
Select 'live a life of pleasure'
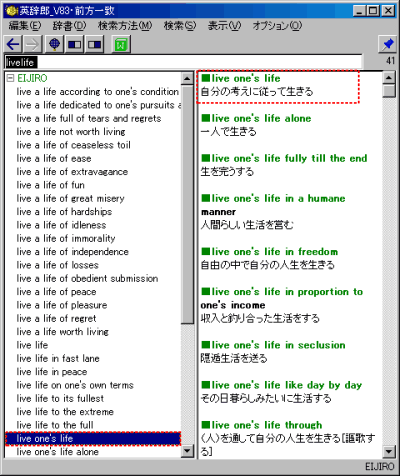(62, 305)
